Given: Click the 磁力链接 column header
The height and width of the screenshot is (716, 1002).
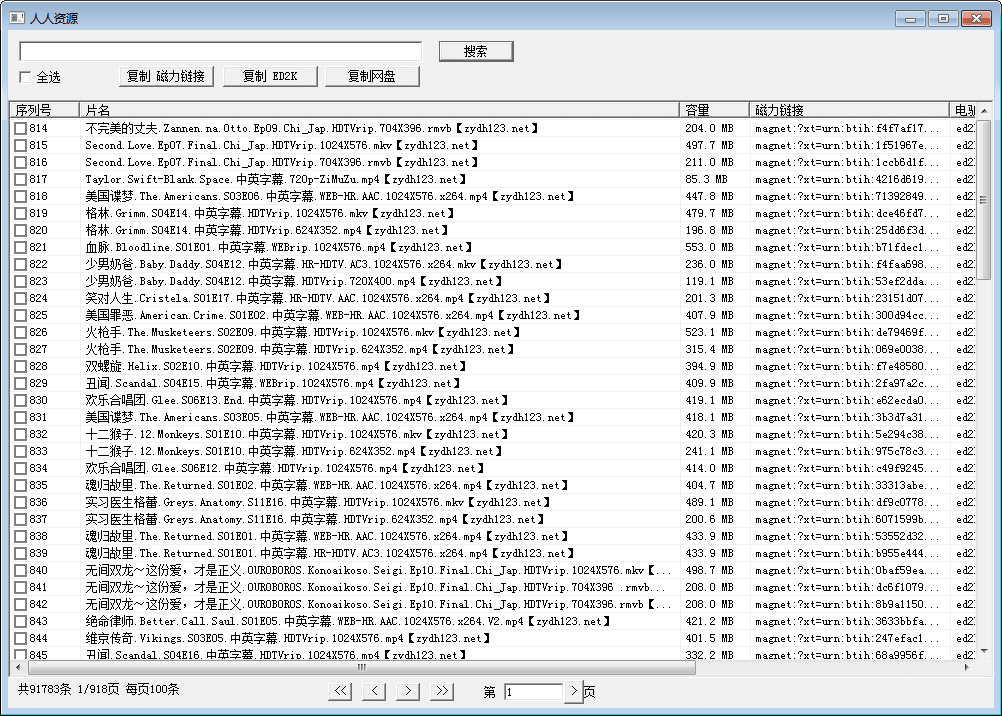Looking at the screenshot, I should 848,110.
